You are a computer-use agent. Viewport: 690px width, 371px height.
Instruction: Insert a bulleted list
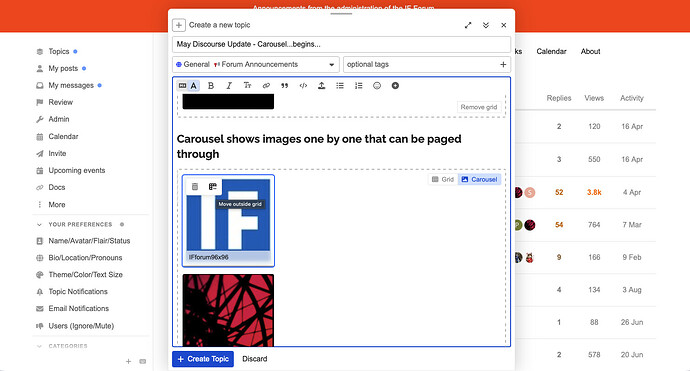pos(340,86)
